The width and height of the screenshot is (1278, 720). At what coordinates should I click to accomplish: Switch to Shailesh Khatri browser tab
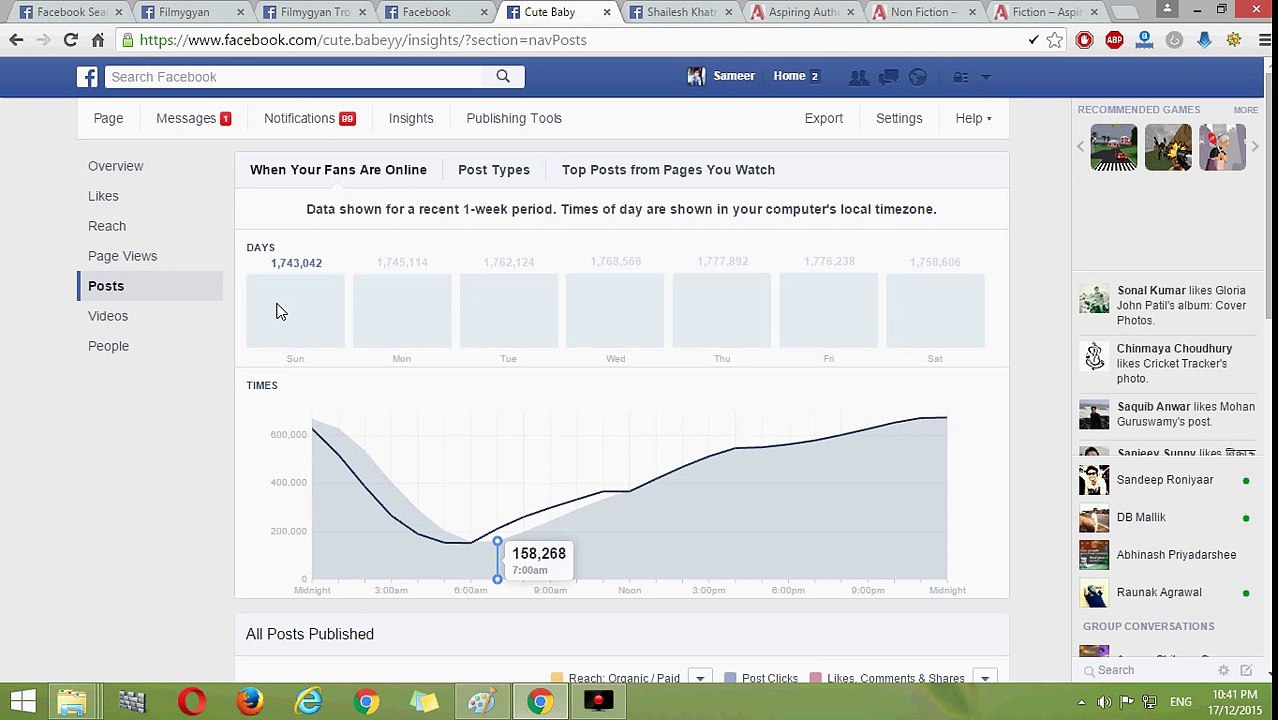[x=683, y=12]
